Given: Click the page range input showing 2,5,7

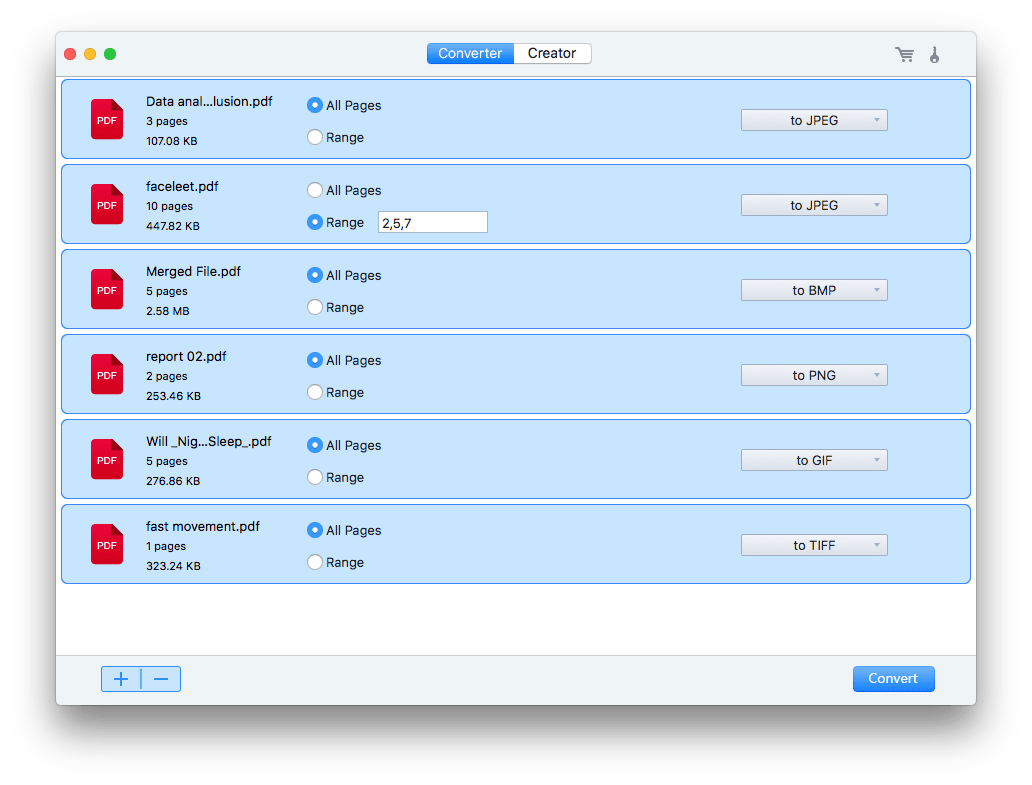Looking at the screenshot, I should pyautogui.click(x=432, y=222).
